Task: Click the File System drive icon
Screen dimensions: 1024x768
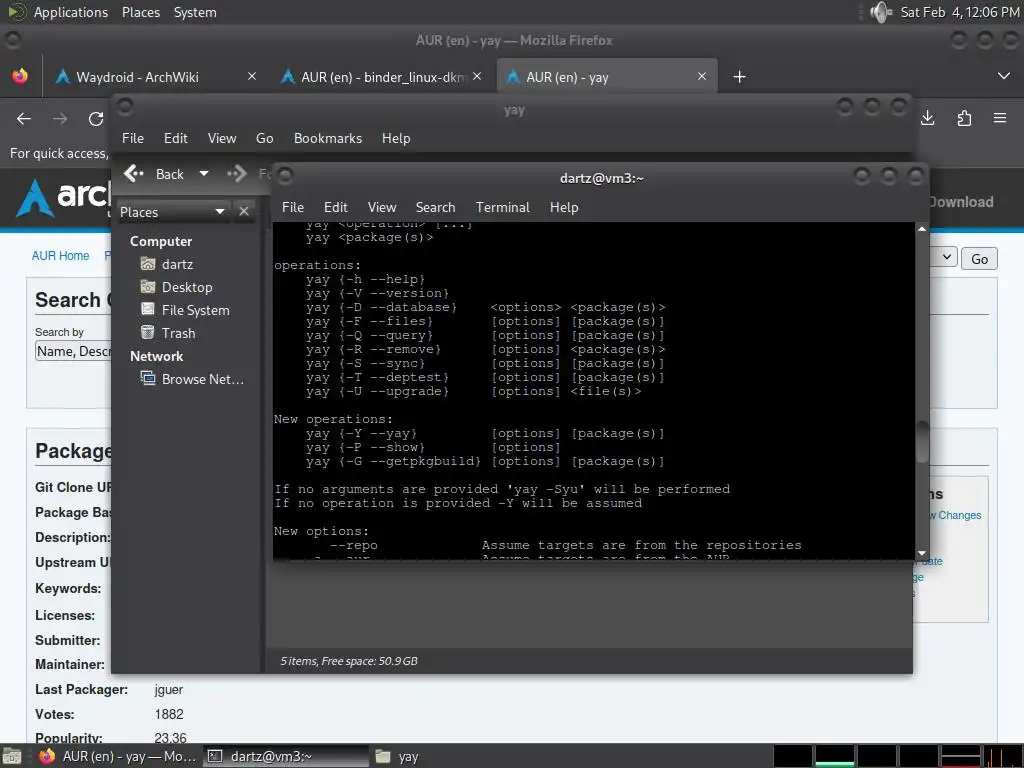Action: point(148,310)
